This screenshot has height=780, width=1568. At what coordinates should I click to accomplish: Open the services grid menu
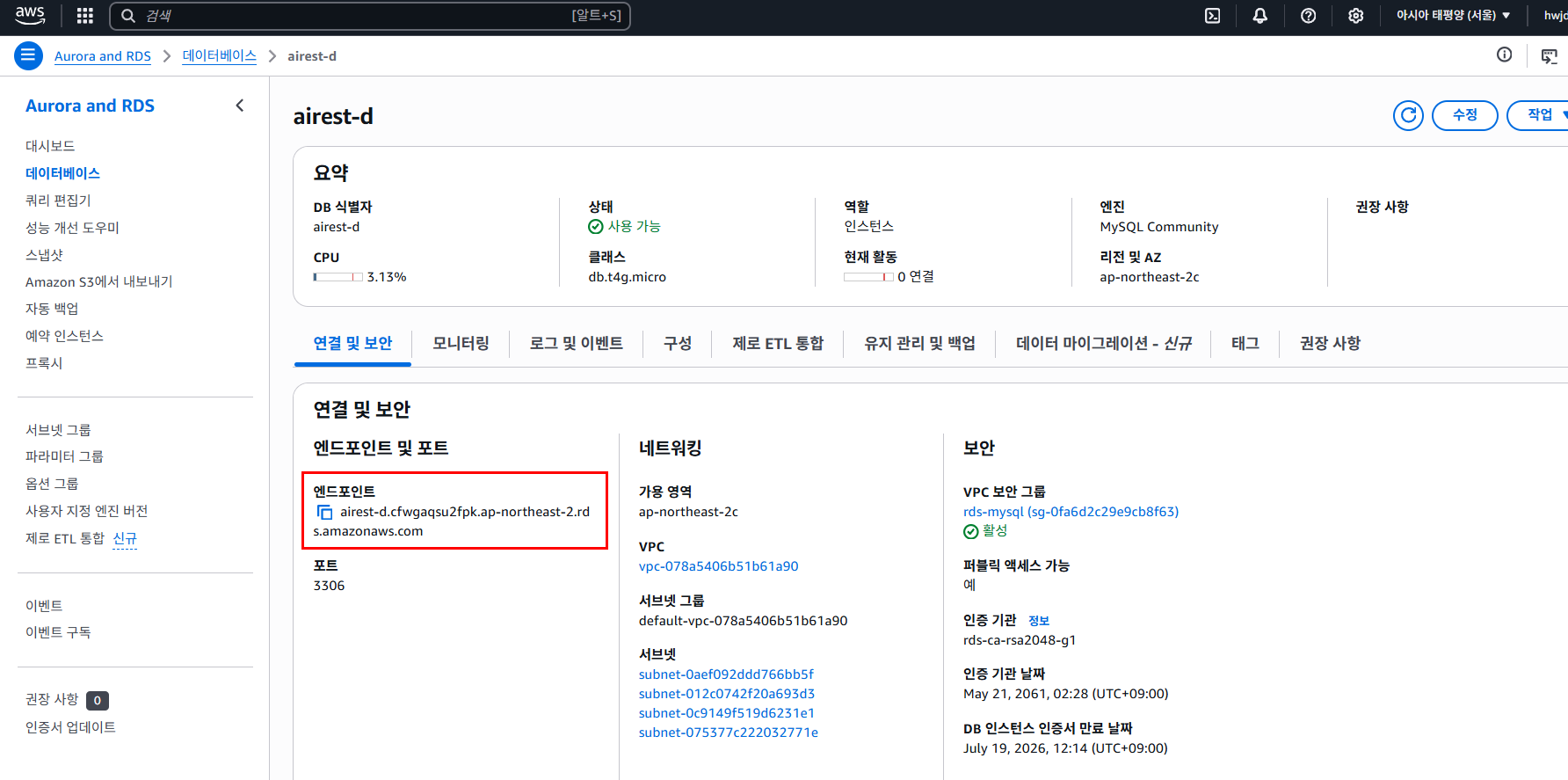tap(85, 15)
